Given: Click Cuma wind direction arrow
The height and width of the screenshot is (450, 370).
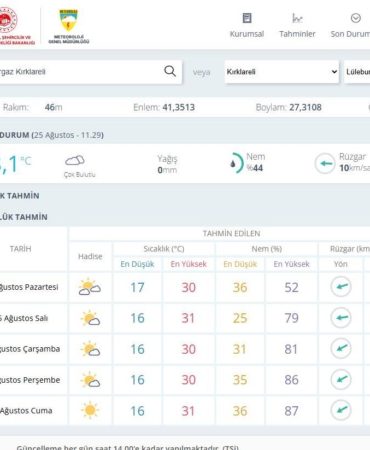Looking at the screenshot, I should (341, 410).
